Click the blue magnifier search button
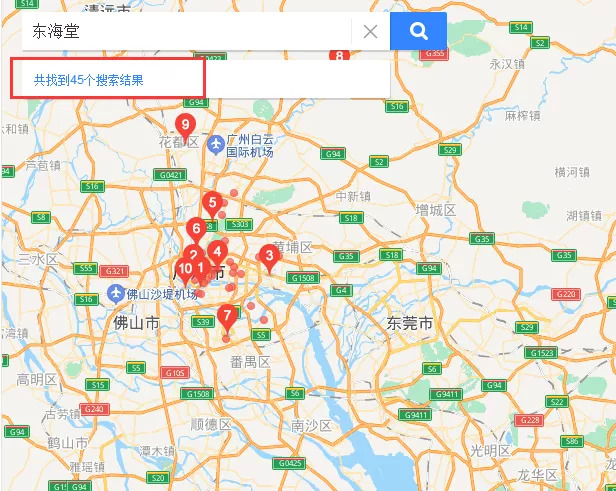Image resolution: width=616 pixels, height=491 pixels. [x=418, y=31]
